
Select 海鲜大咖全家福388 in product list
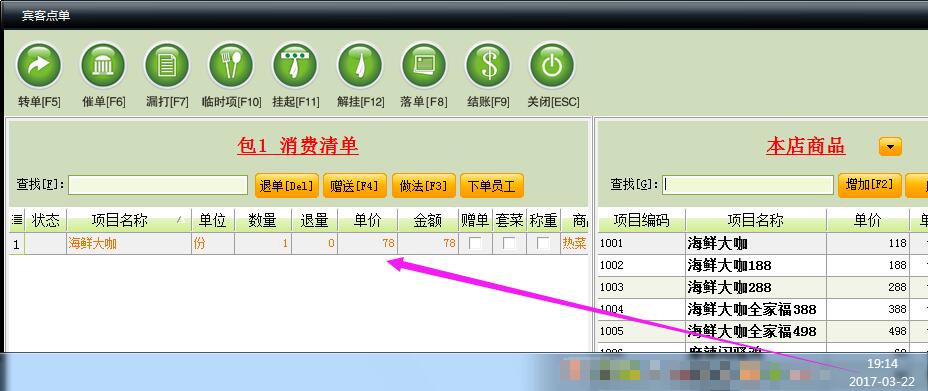[752, 309]
